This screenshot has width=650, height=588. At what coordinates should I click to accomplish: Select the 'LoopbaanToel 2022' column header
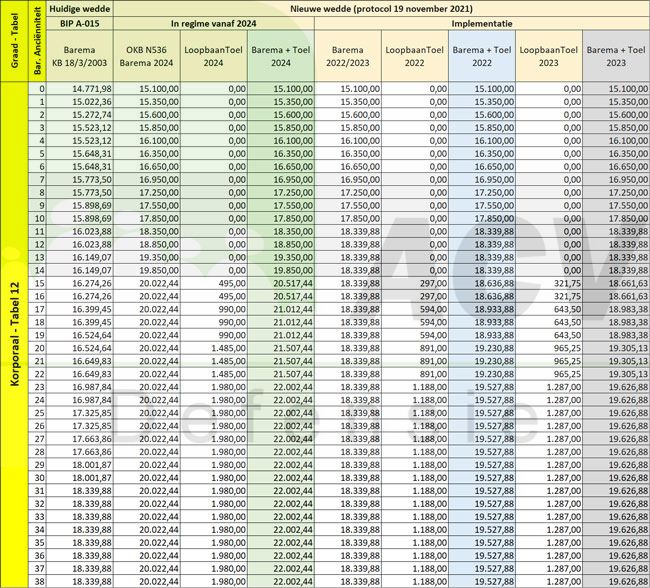coord(415,56)
